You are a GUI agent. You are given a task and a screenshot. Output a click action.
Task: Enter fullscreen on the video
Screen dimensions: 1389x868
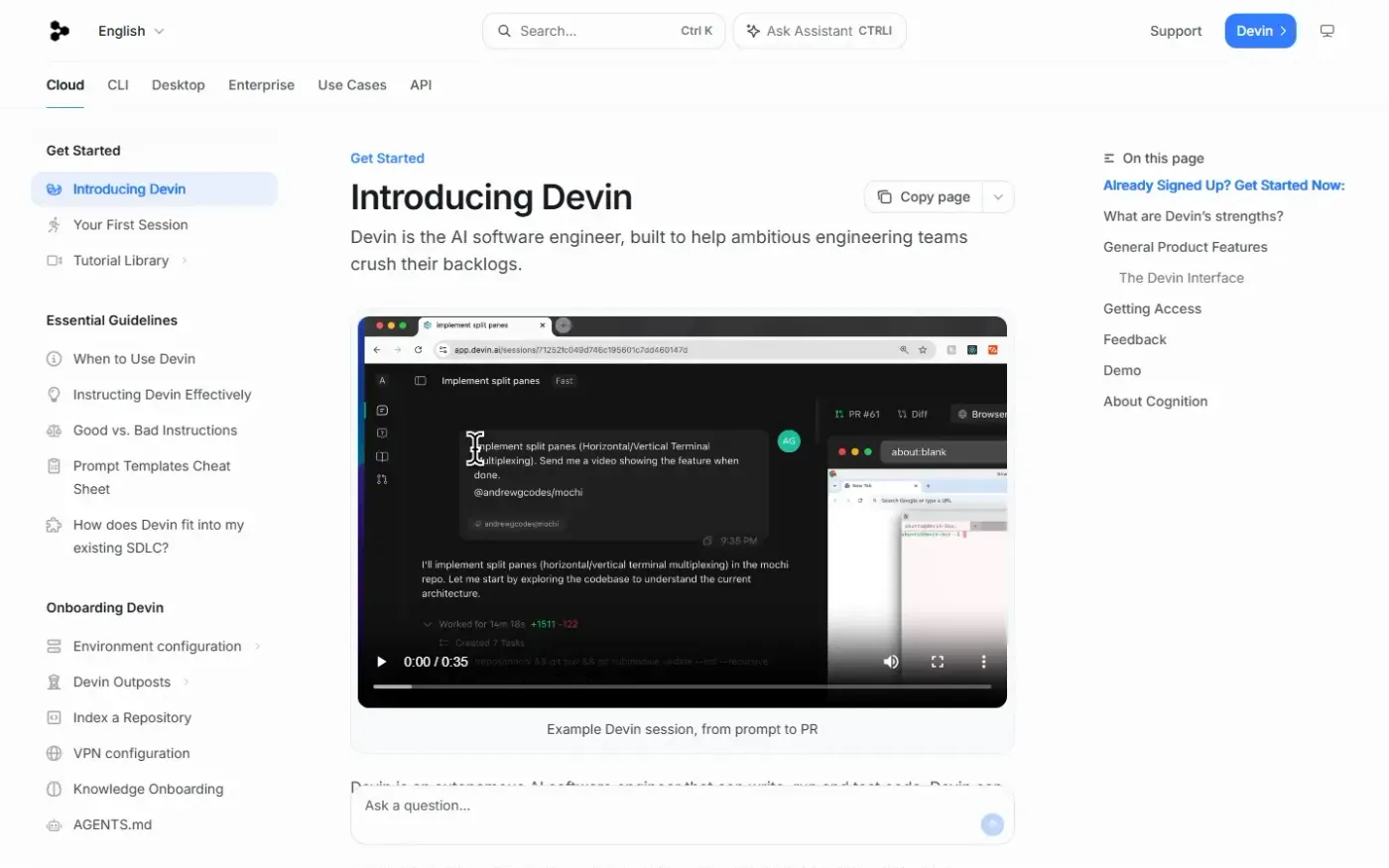pos(937,662)
